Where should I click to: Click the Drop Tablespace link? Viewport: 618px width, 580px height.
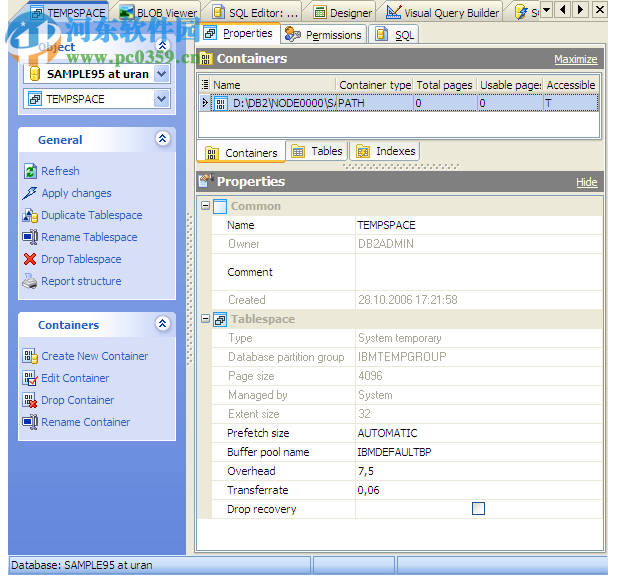pos(81,259)
